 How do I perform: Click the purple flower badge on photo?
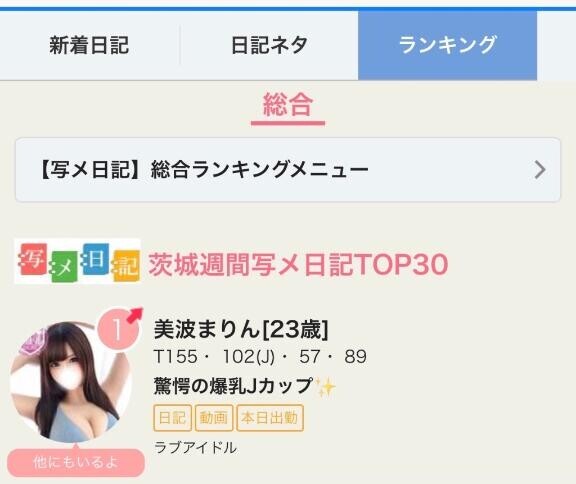click(34, 342)
